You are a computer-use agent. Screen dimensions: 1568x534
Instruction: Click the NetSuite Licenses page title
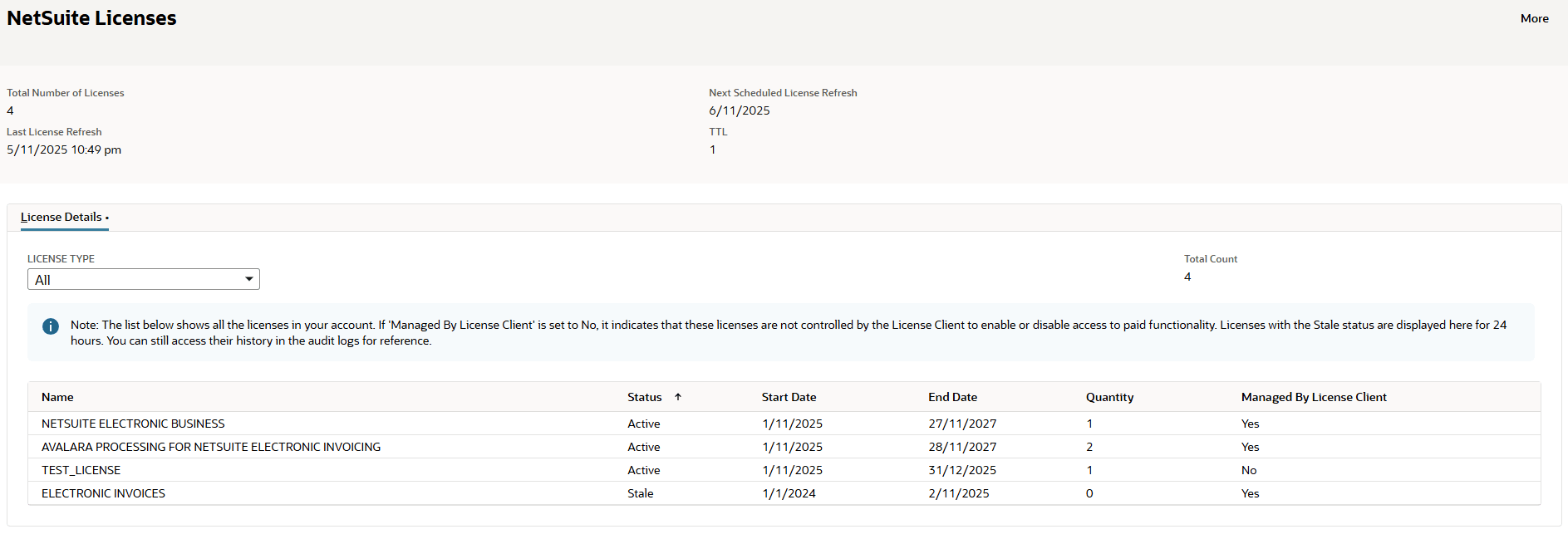[x=91, y=18]
